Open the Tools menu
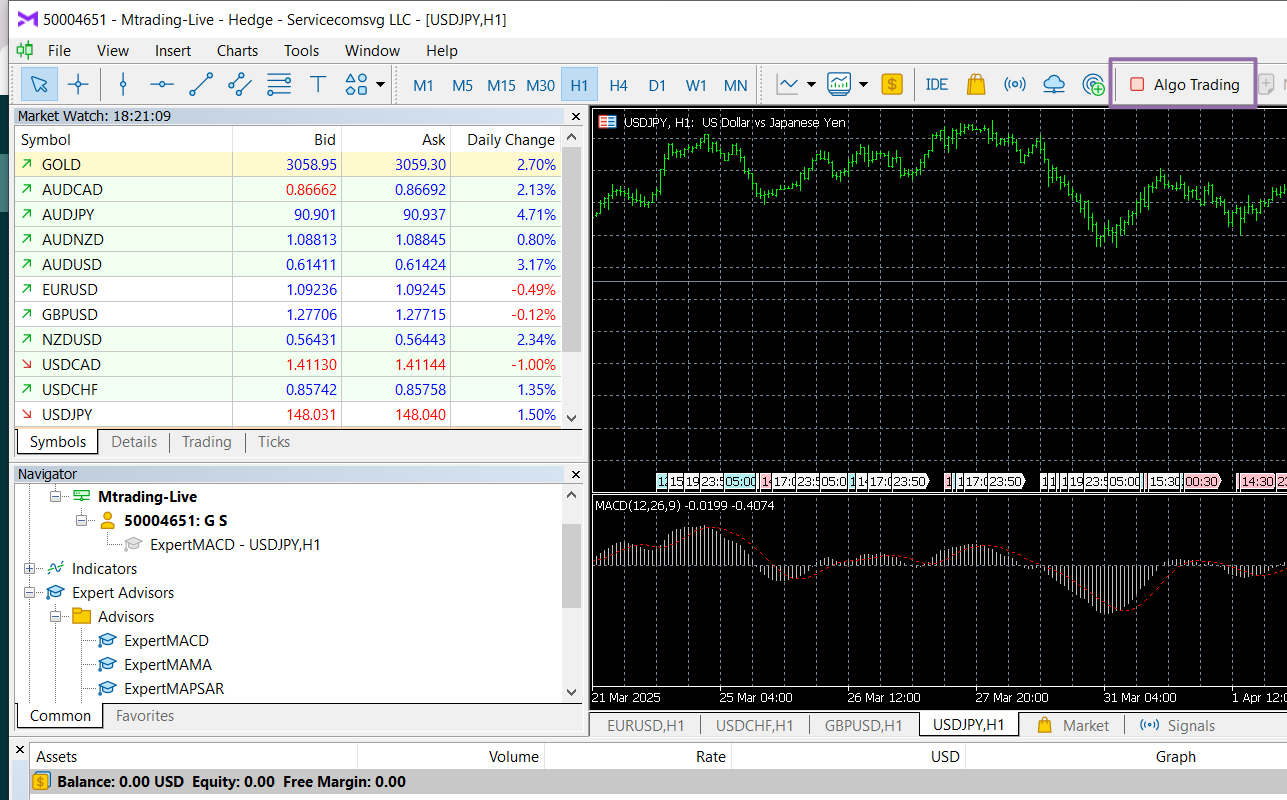 pyautogui.click(x=301, y=50)
